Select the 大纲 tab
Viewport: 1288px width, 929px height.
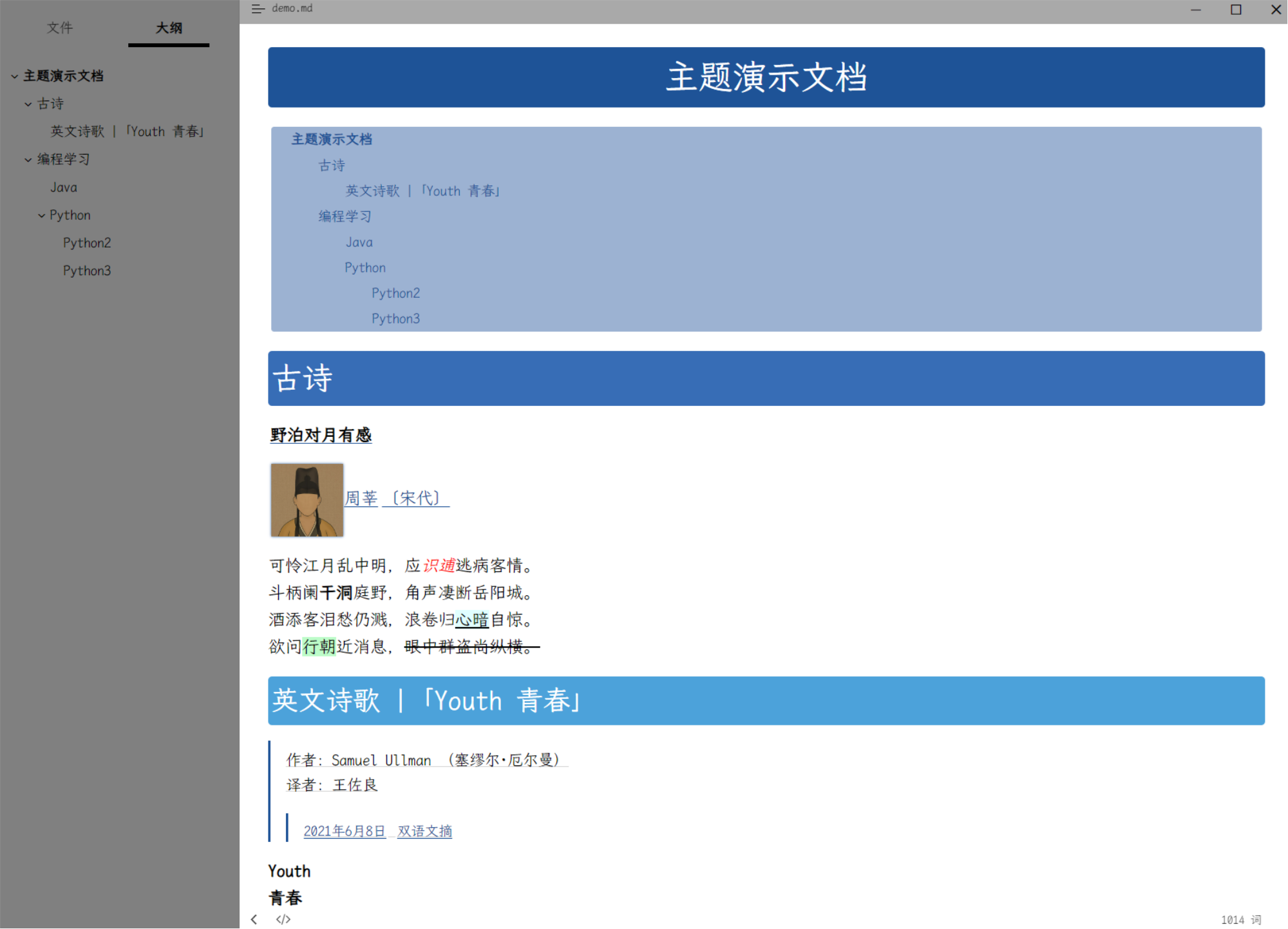click(169, 28)
